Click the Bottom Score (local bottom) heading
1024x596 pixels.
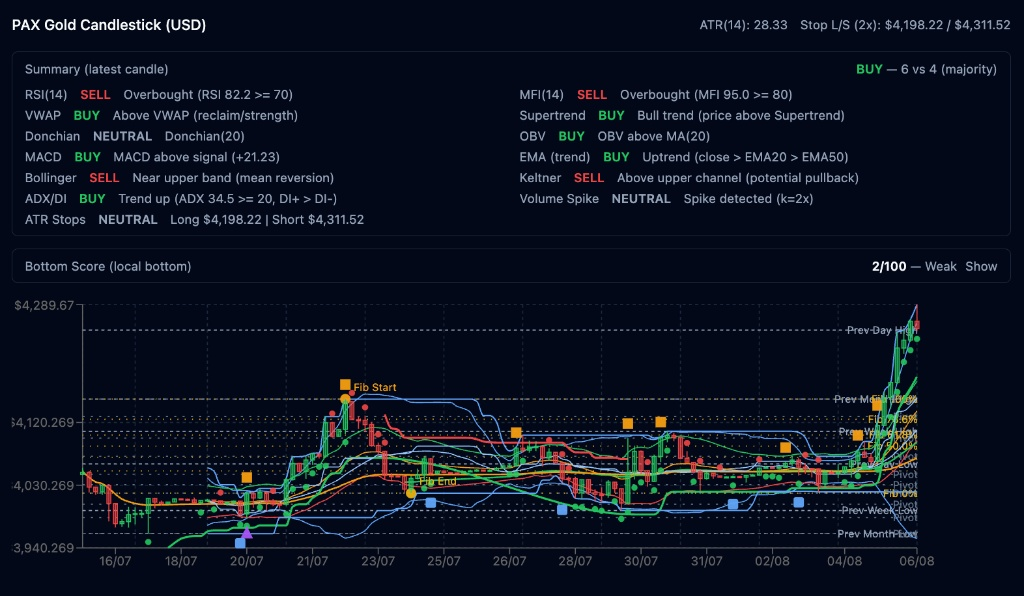coord(108,266)
